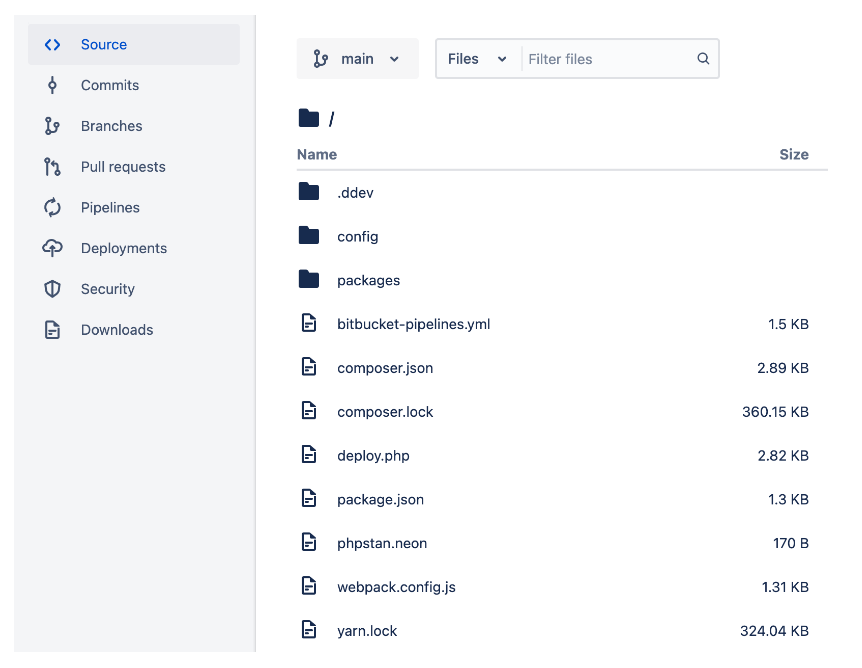This screenshot has height=668, width=862.
Task: Select the Branches icon
Action: pos(52,126)
